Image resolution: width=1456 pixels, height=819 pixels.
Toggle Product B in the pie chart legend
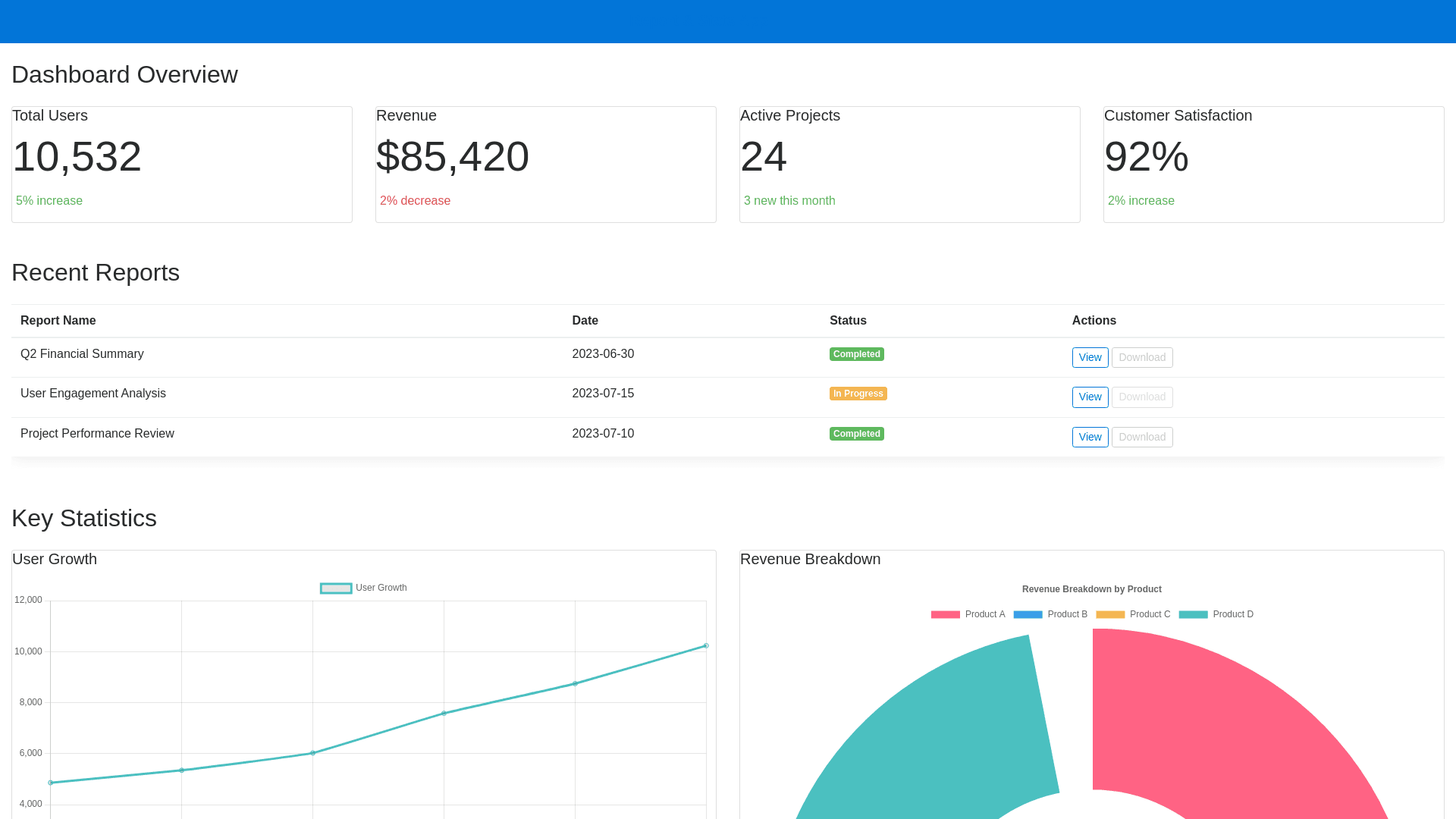[1028, 614]
